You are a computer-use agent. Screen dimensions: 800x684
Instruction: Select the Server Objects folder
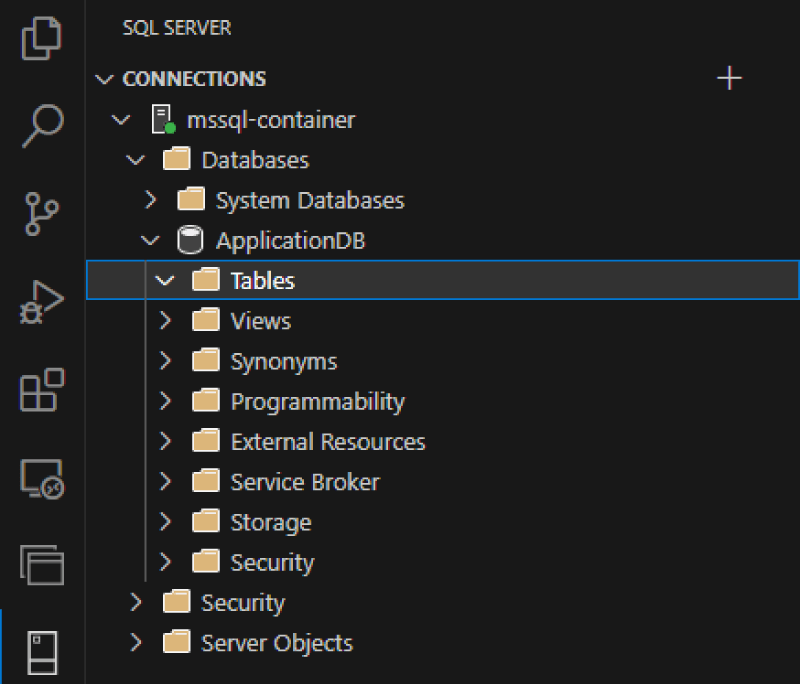pyautogui.click(x=277, y=643)
